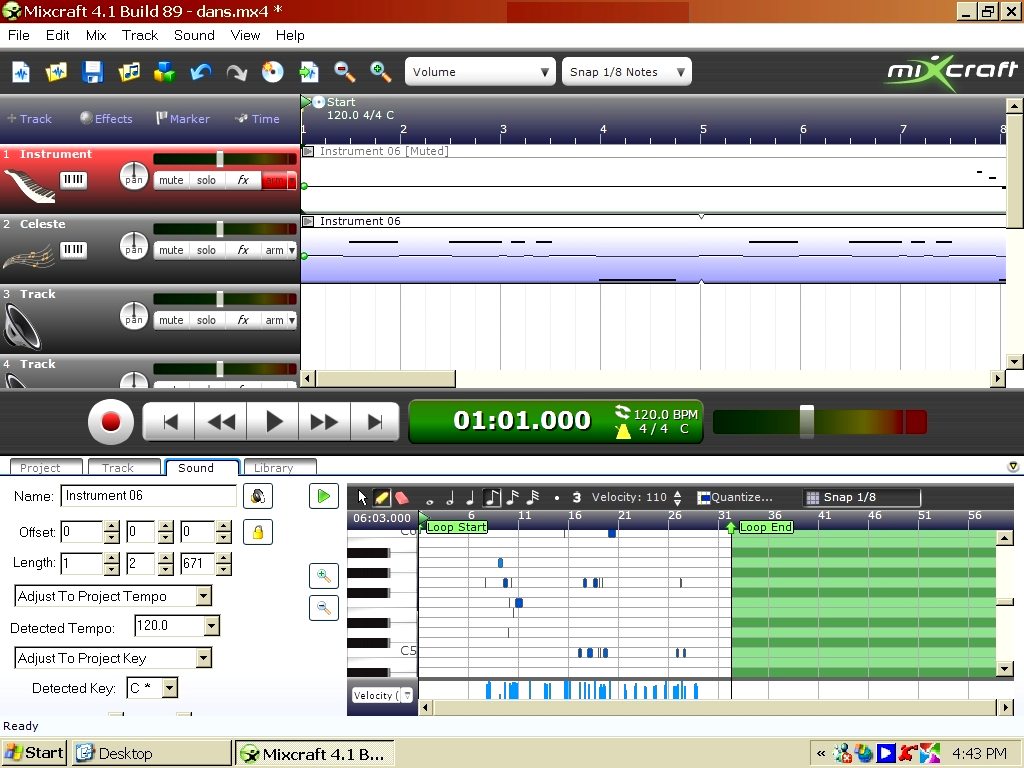Viewport: 1024px width, 768px height.
Task: Choose the thirty-second note length icon
Action: 533,498
